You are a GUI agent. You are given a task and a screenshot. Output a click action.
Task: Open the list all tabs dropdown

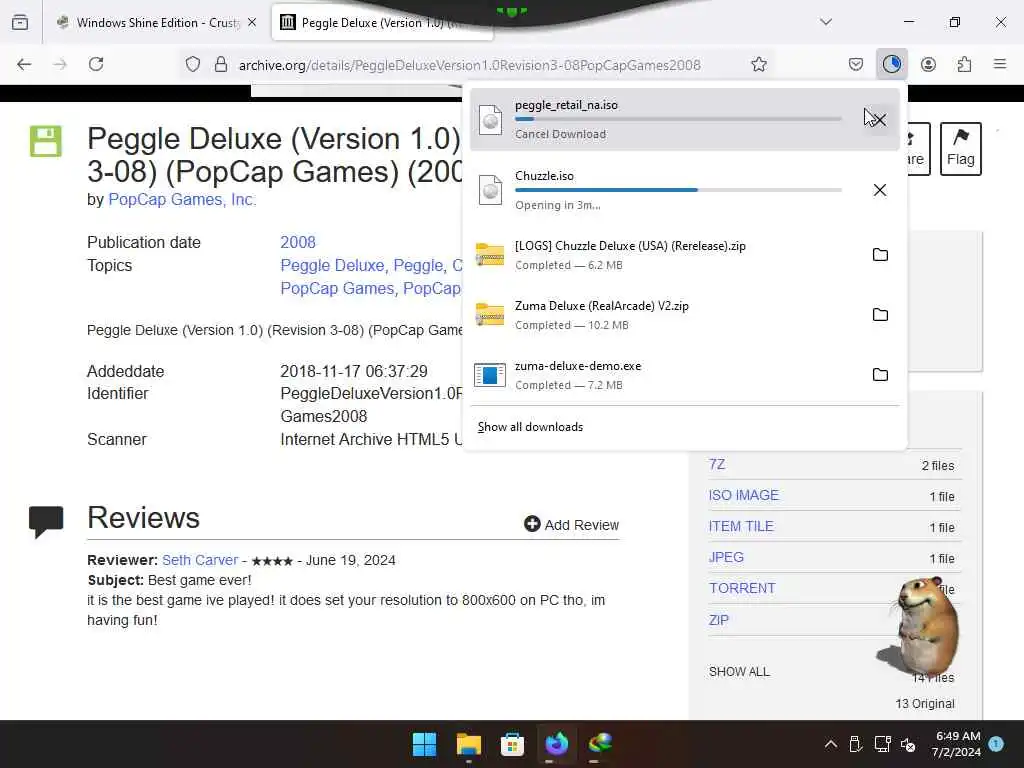[x=825, y=22]
